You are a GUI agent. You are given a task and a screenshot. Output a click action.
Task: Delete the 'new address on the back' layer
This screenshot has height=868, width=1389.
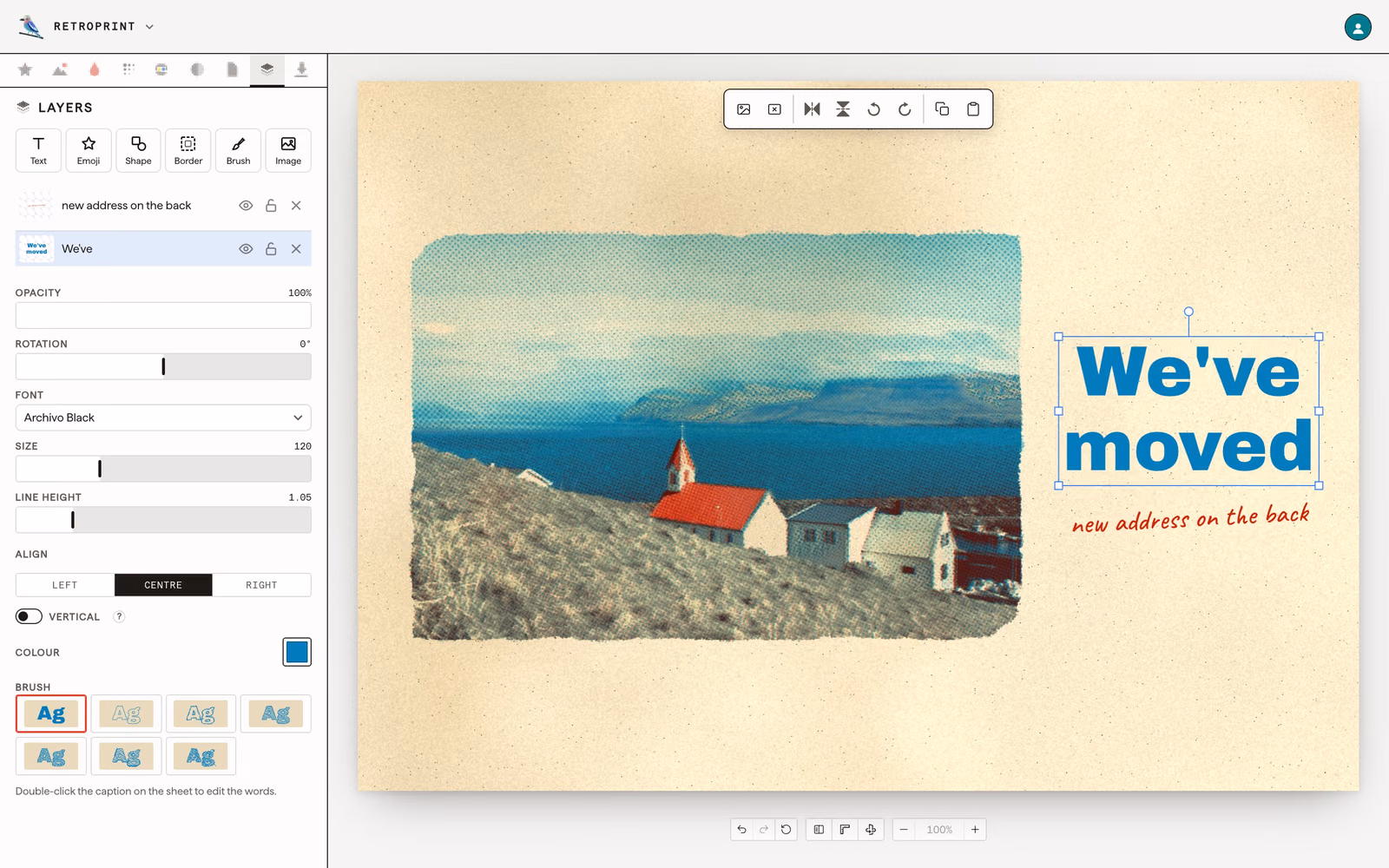(296, 206)
